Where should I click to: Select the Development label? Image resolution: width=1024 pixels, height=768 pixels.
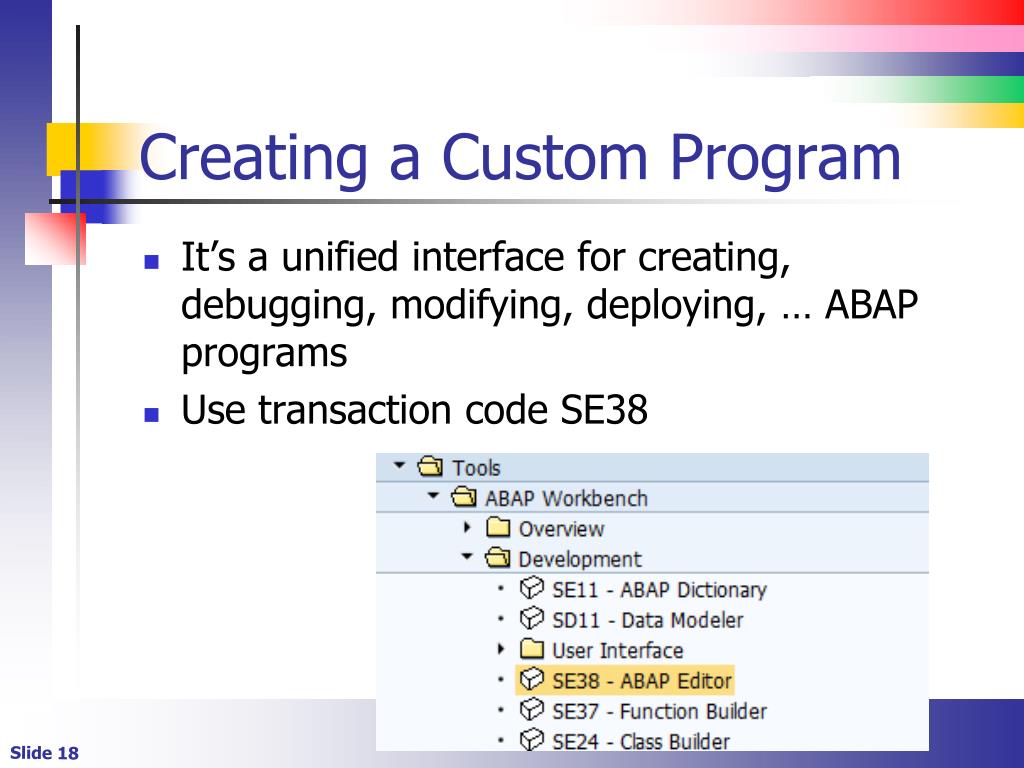(580, 560)
